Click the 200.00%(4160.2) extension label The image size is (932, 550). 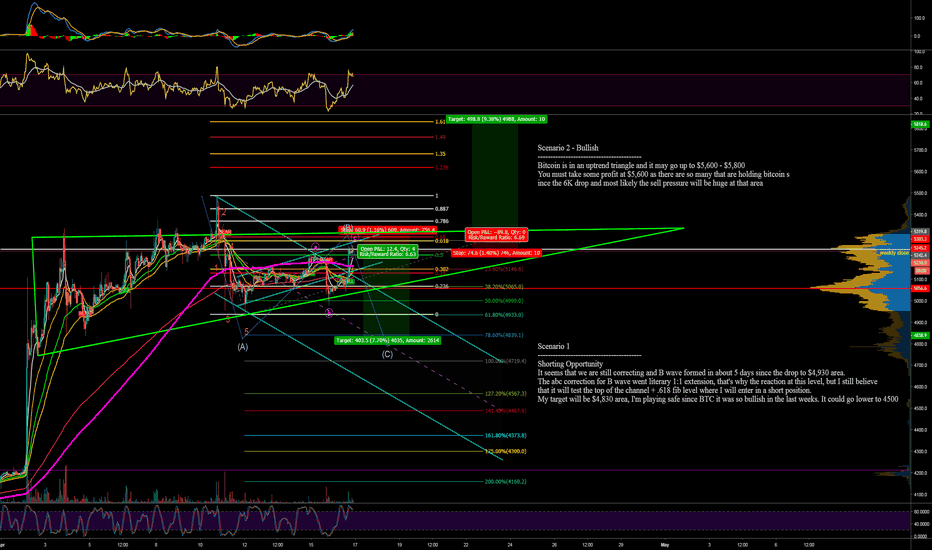[x=505, y=482]
